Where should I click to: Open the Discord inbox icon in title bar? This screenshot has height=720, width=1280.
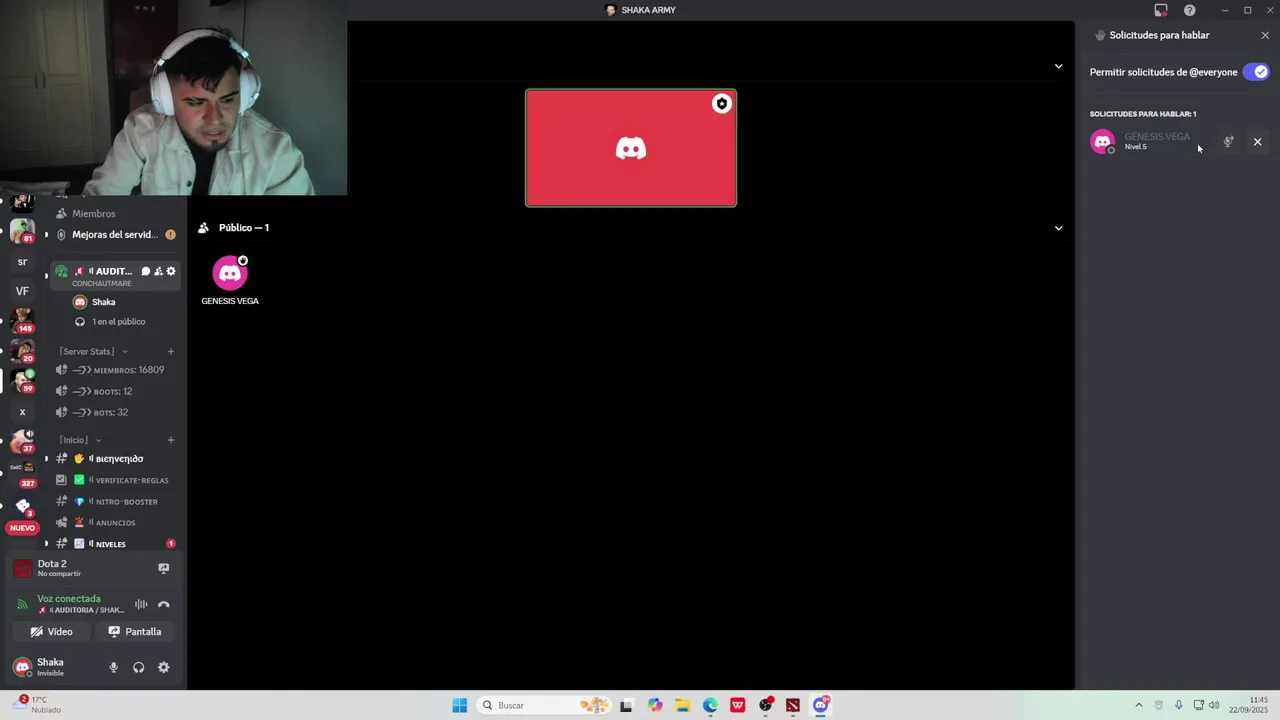1160,10
